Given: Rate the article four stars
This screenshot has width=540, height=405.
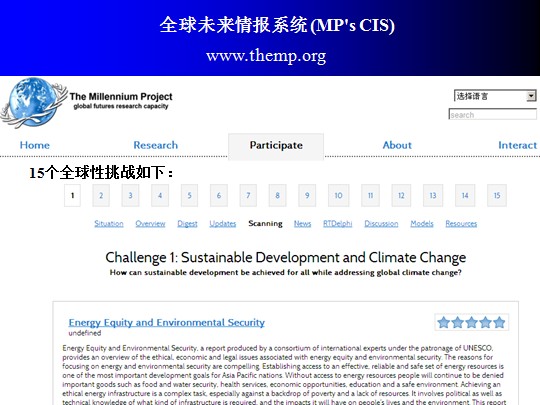Looking at the screenshot, I should click(x=485, y=323).
